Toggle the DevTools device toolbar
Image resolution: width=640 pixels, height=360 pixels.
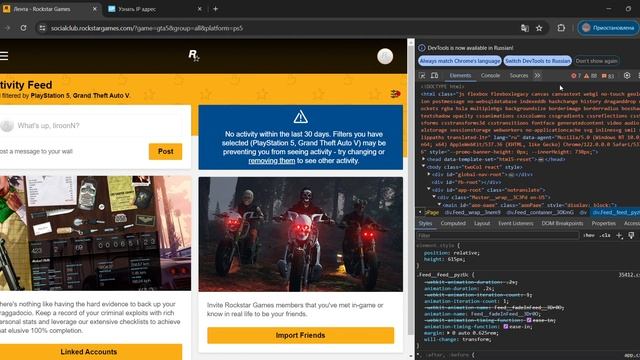[435, 76]
